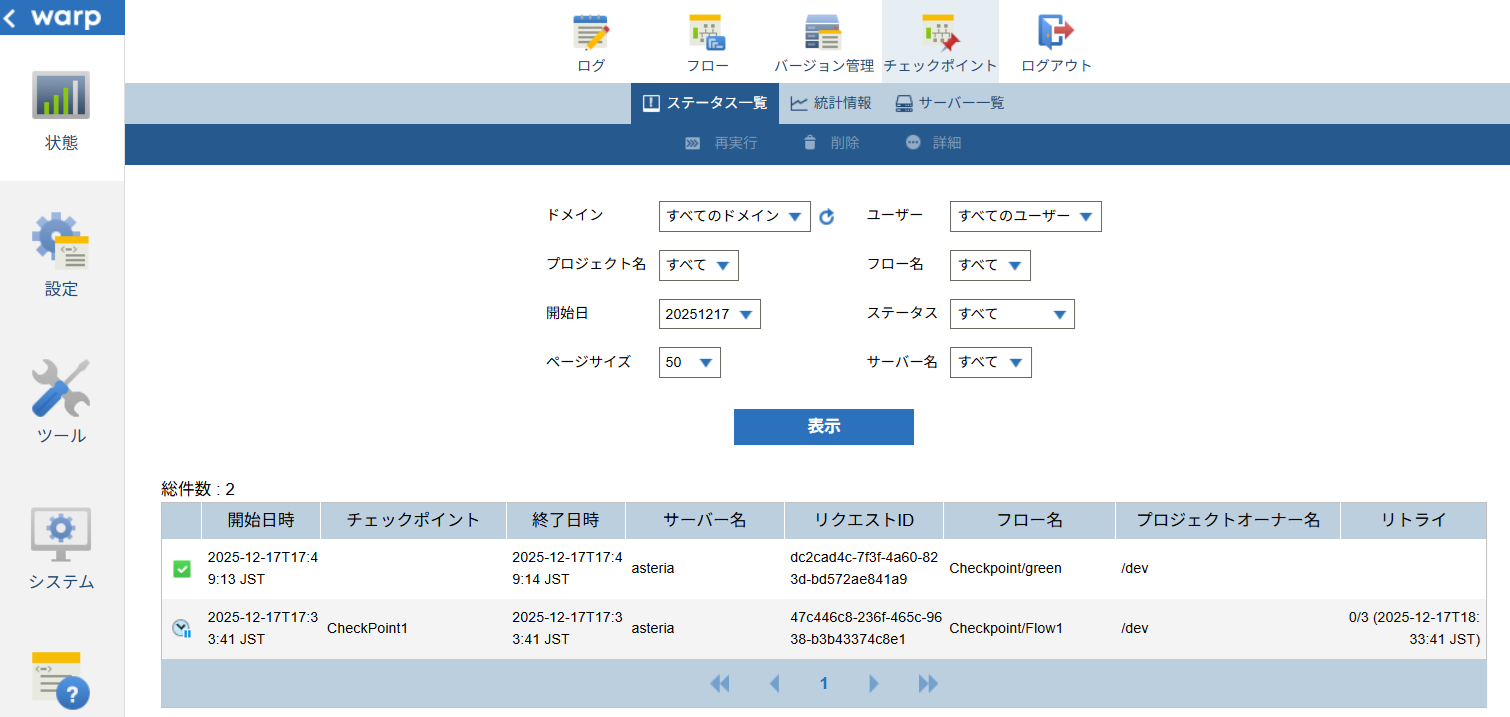
Task: Click green check status icon of Checkpoint/green row
Action: [x=181, y=569]
